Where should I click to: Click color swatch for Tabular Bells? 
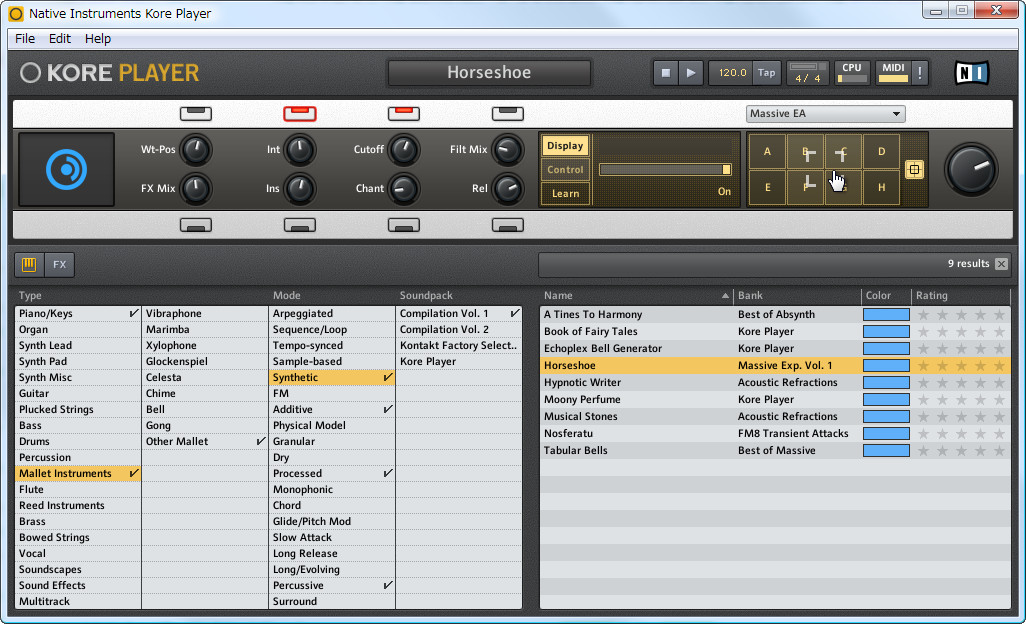coord(886,451)
